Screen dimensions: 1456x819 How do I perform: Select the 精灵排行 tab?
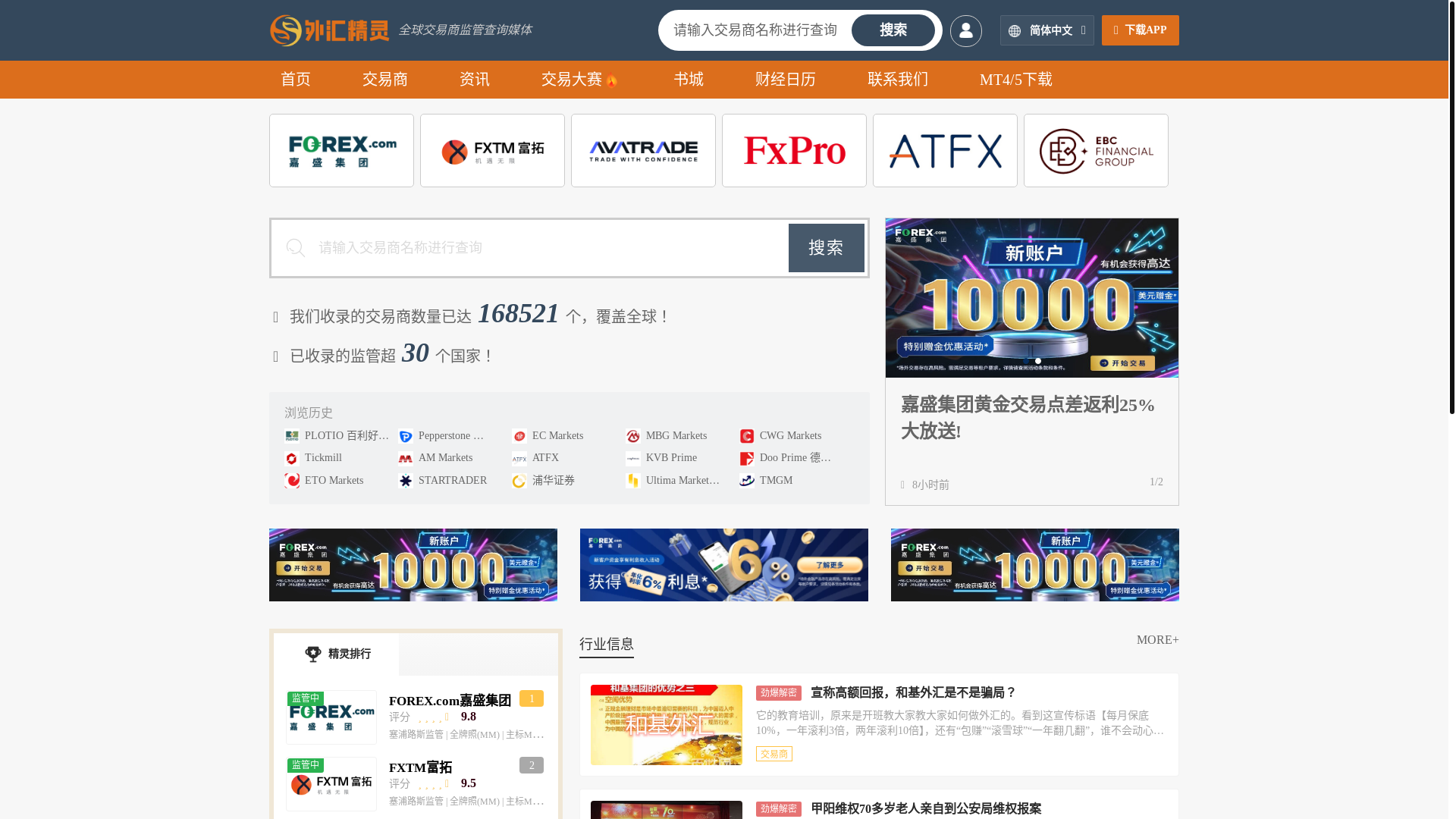pos(337,654)
